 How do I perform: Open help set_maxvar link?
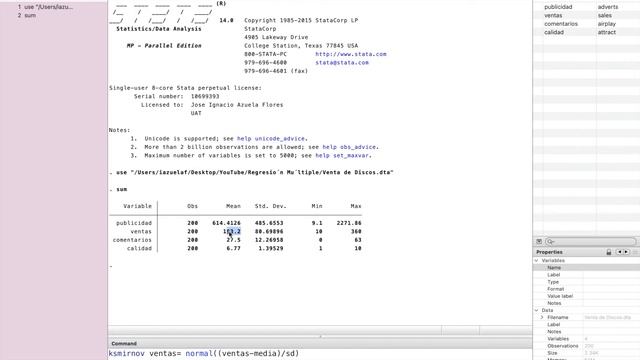[x=342, y=156]
